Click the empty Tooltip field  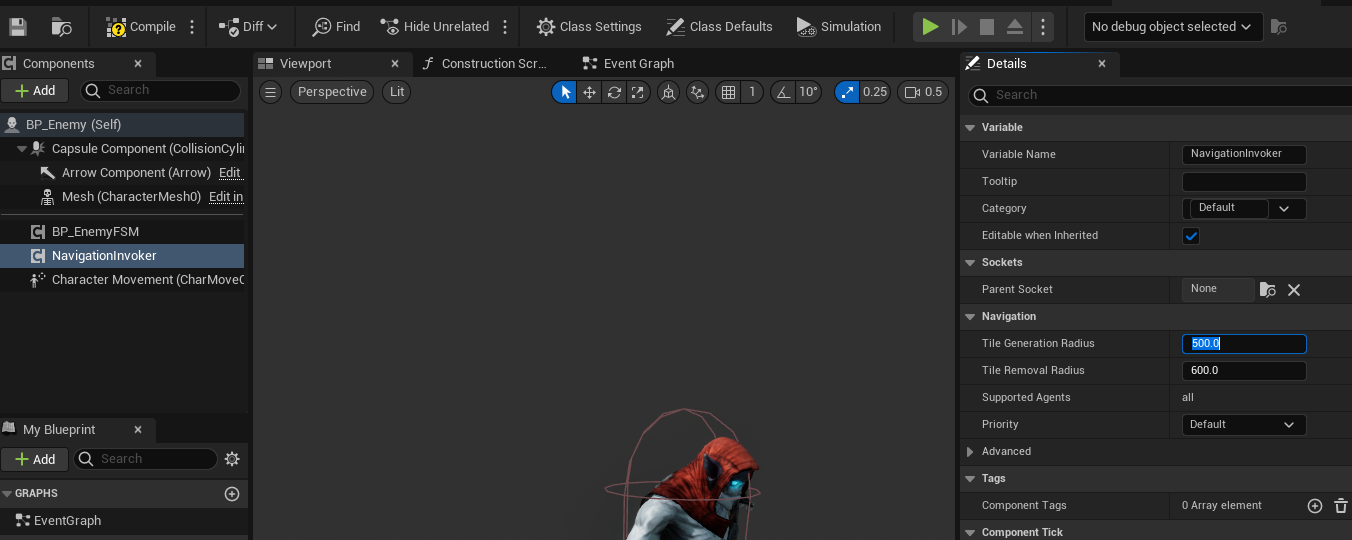pos(1244,181)
